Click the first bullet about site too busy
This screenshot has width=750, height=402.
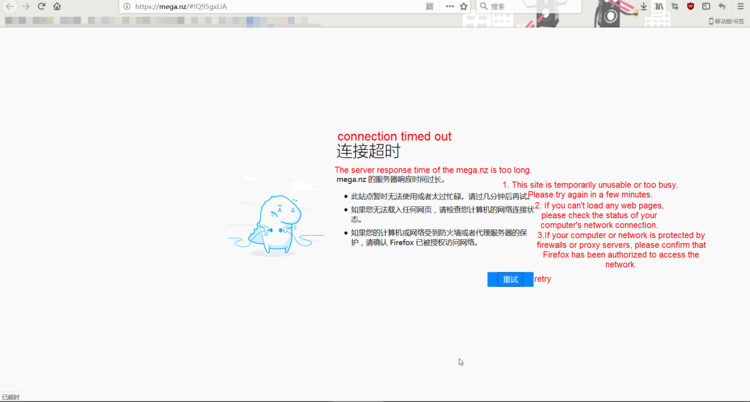click(440, 196)
